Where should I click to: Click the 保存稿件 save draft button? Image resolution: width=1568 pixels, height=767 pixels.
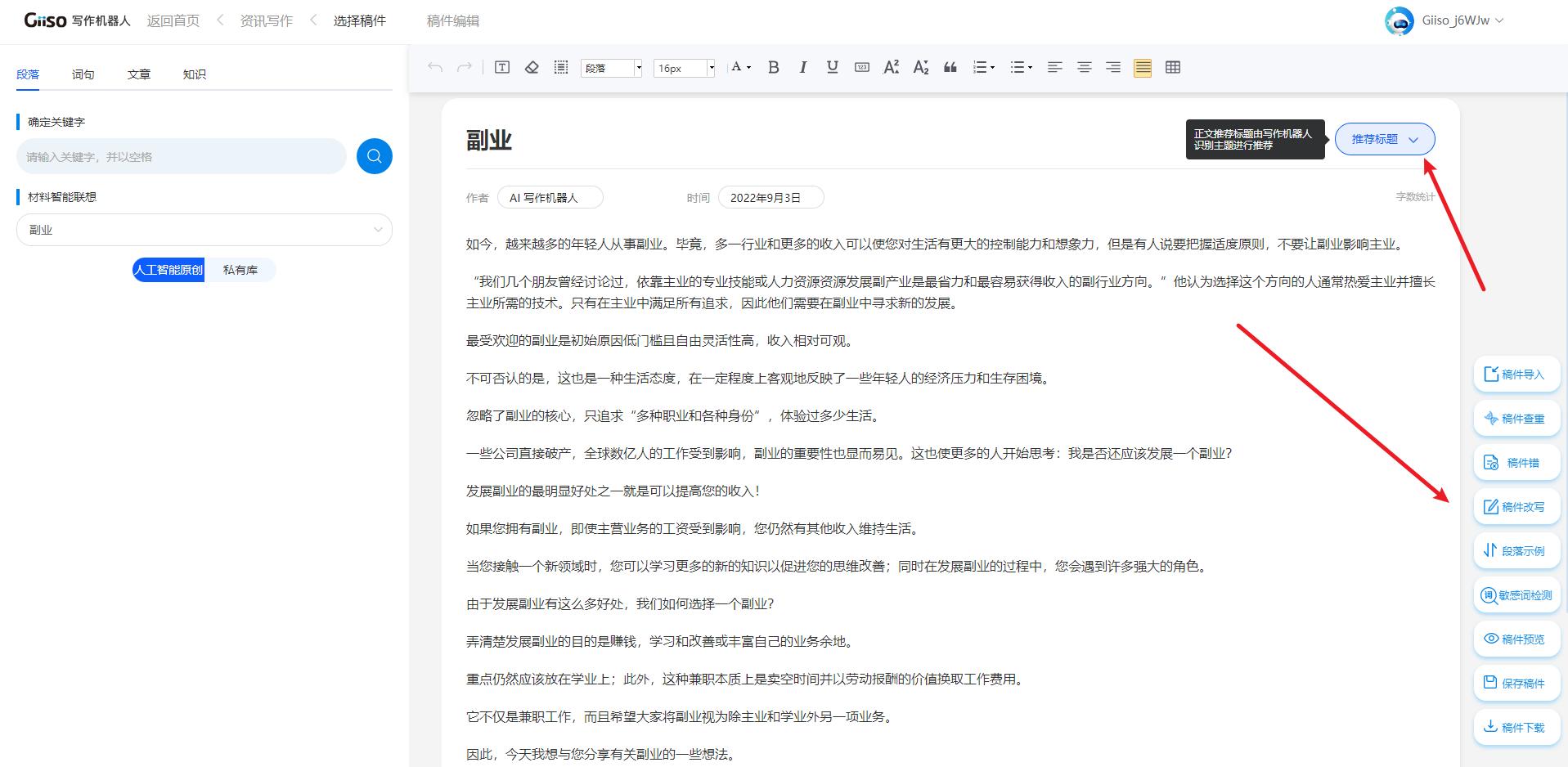(x=1516, y=683)
